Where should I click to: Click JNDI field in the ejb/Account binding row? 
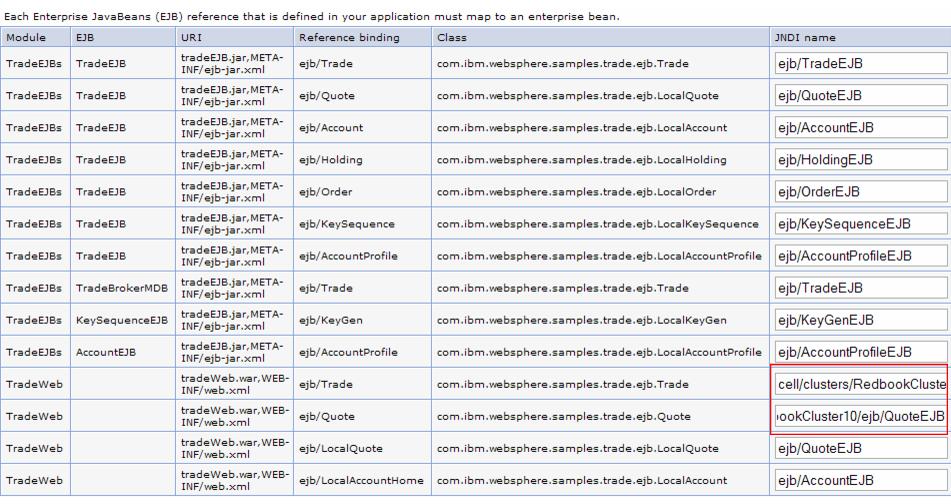tap(861, 128)
